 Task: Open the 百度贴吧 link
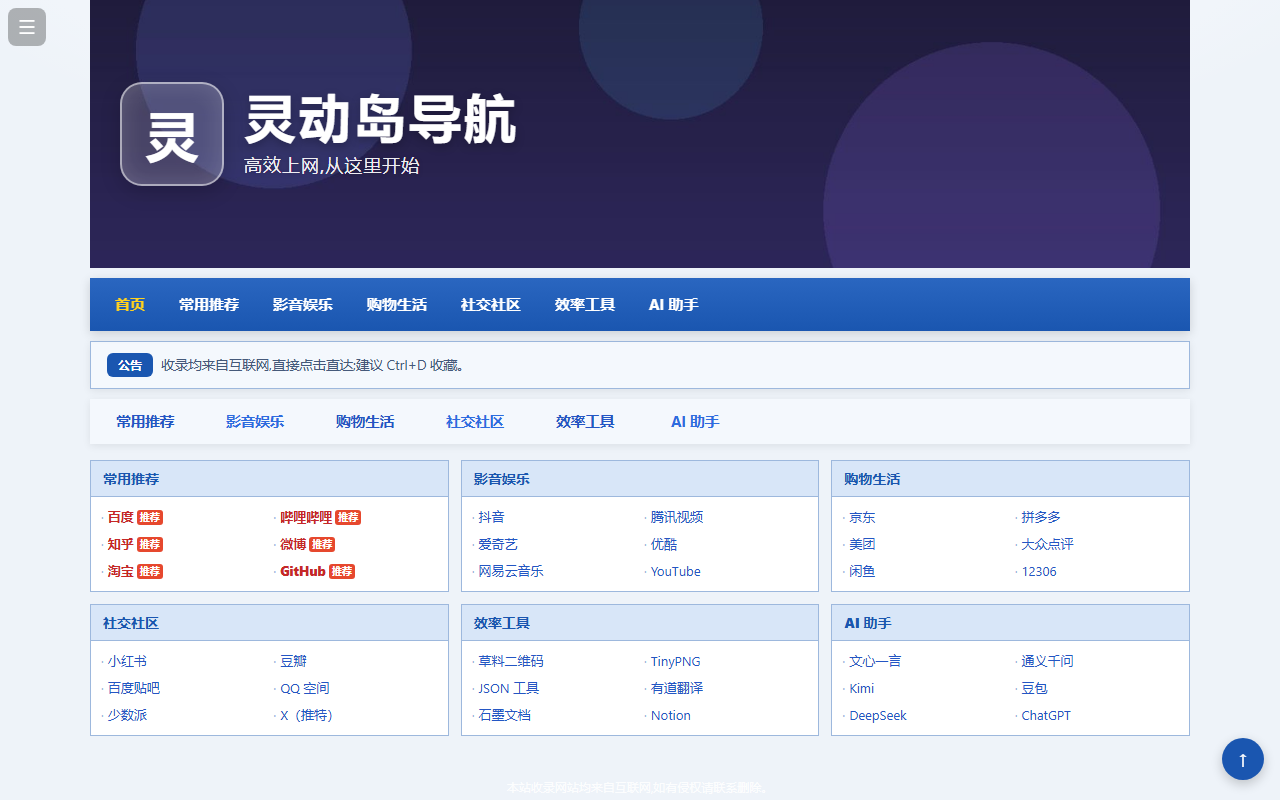[134, 688]
